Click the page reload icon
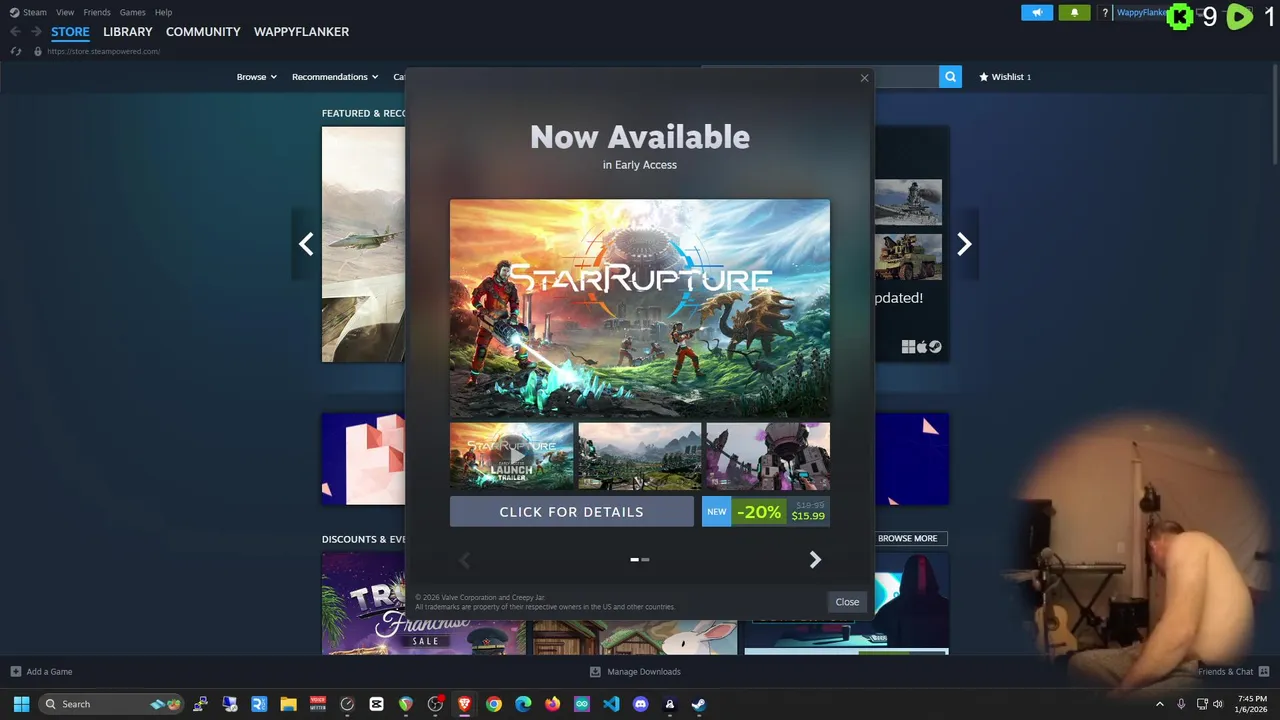The image size is (1280, 720). coord(16,51)
